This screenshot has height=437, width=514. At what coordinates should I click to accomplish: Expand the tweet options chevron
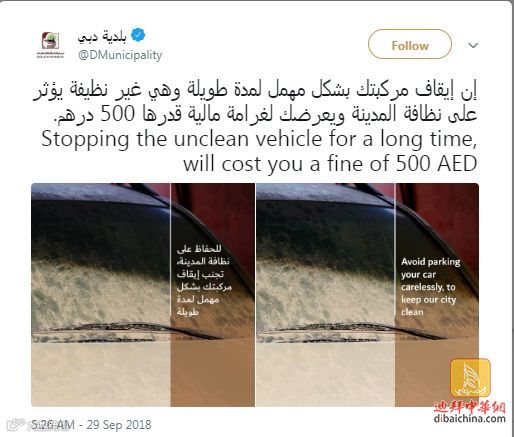click(x=473, y=45)
